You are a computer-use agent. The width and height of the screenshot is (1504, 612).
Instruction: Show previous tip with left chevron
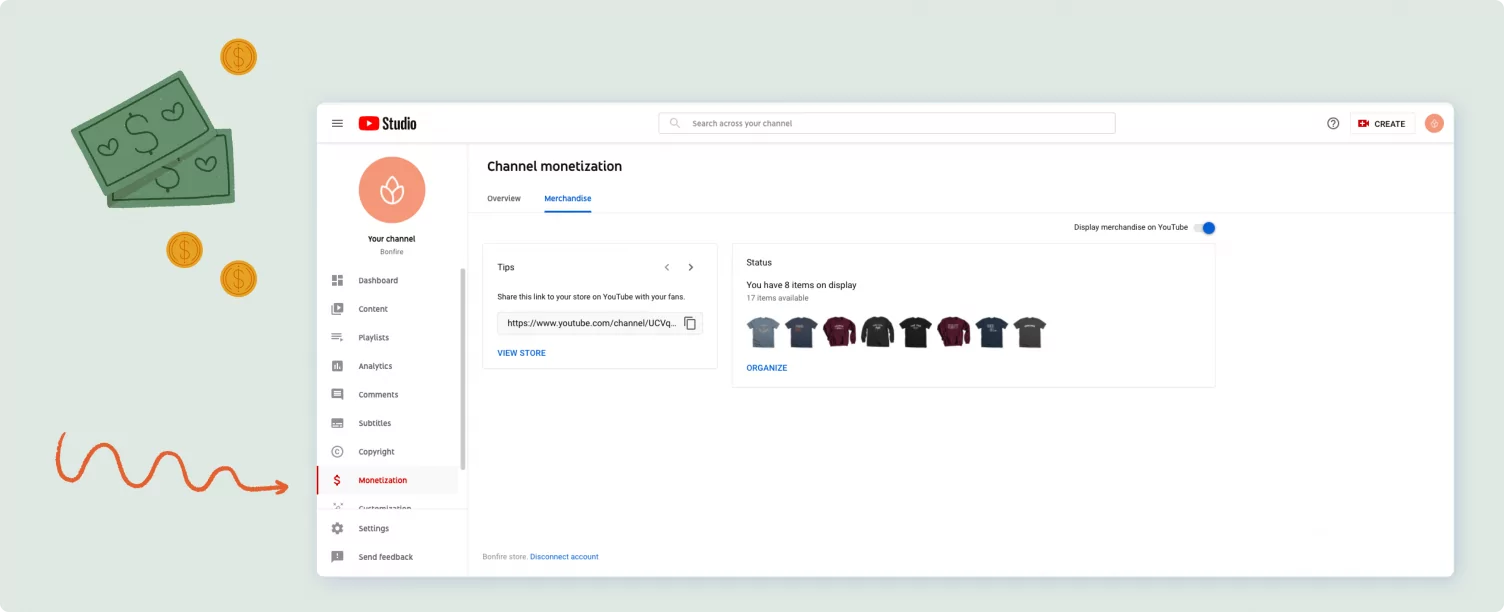coord(667,267)
